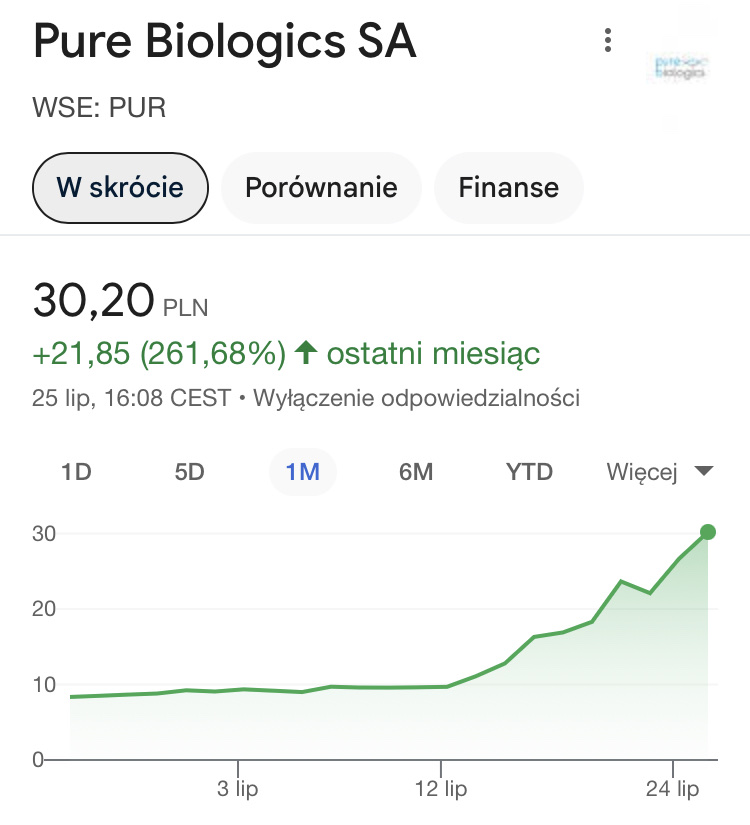Click the 12 lip date label
This screenshot has width=750, height=825.
pos(442,790)
